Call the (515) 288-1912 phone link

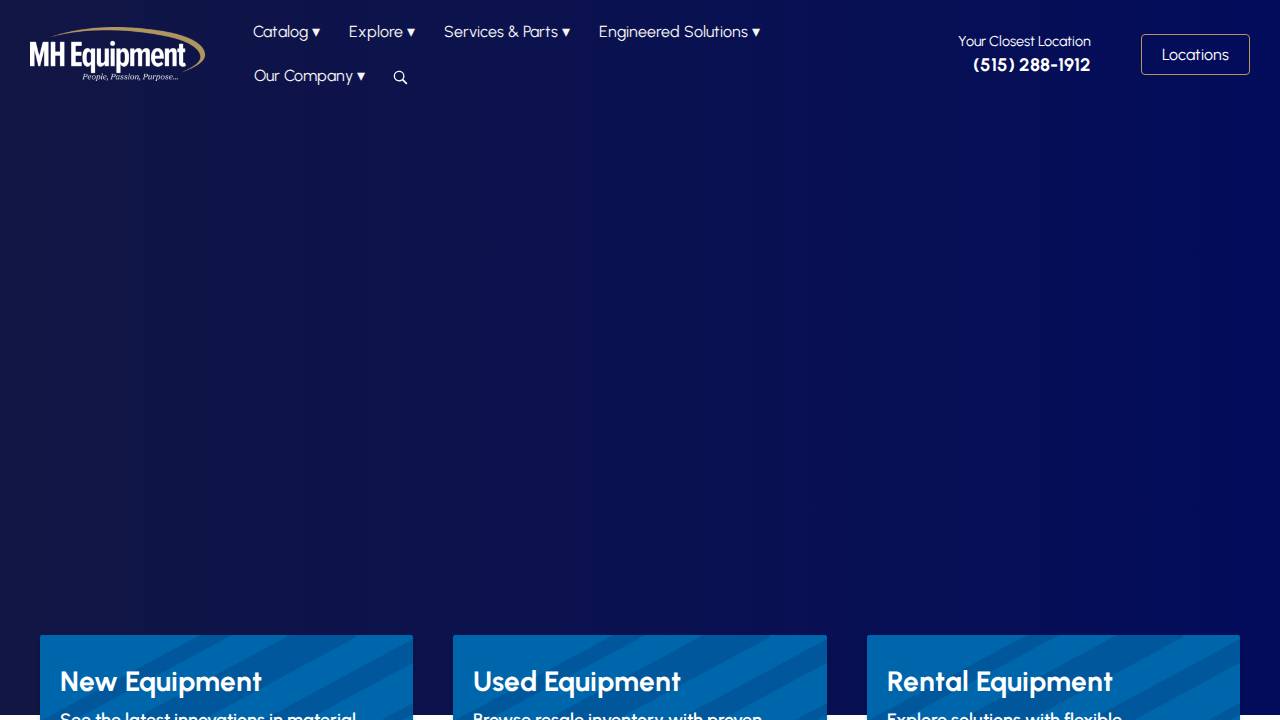click(x=1031, y=64)
